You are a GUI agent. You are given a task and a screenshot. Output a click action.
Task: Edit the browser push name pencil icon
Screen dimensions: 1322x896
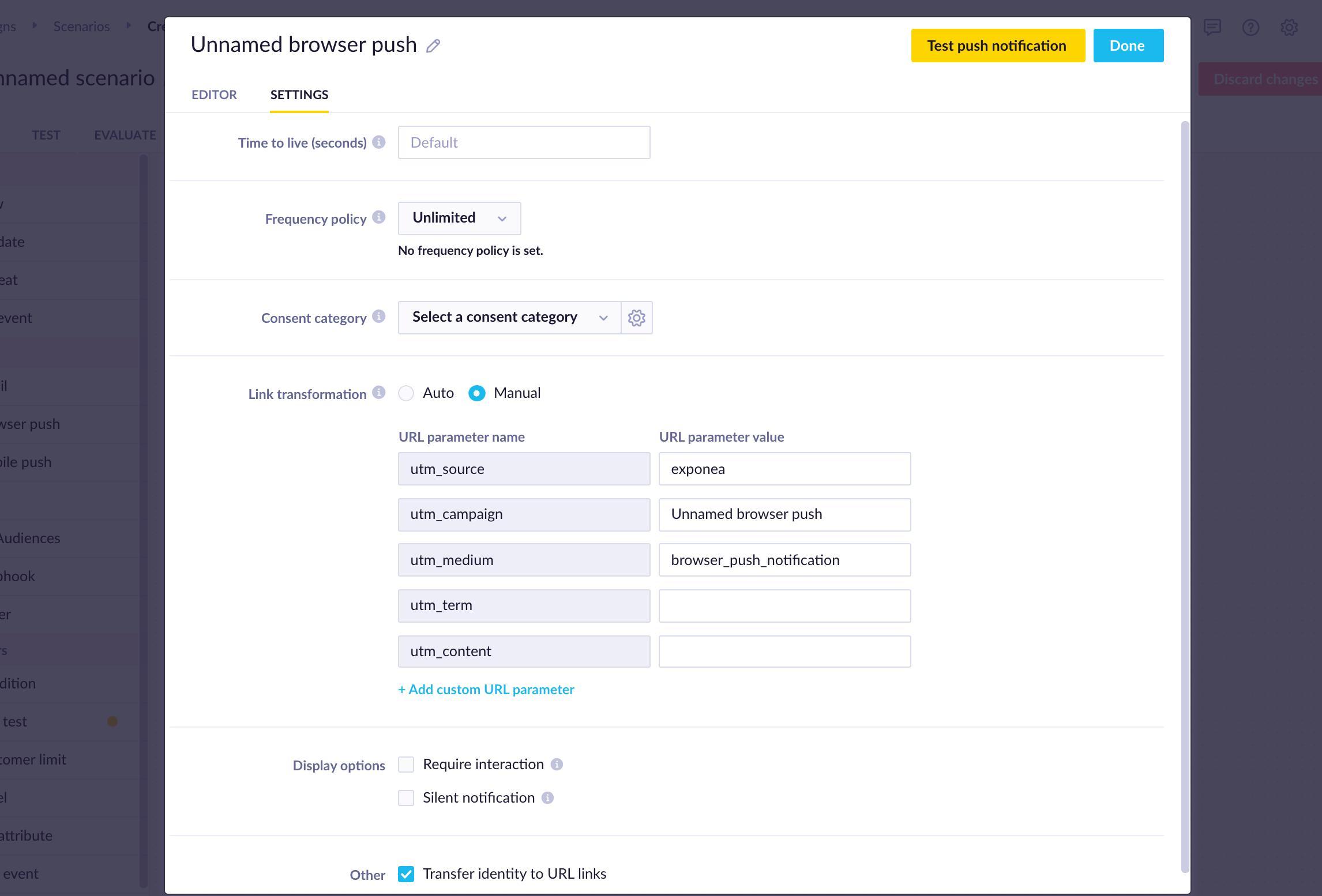coord(433,46)
